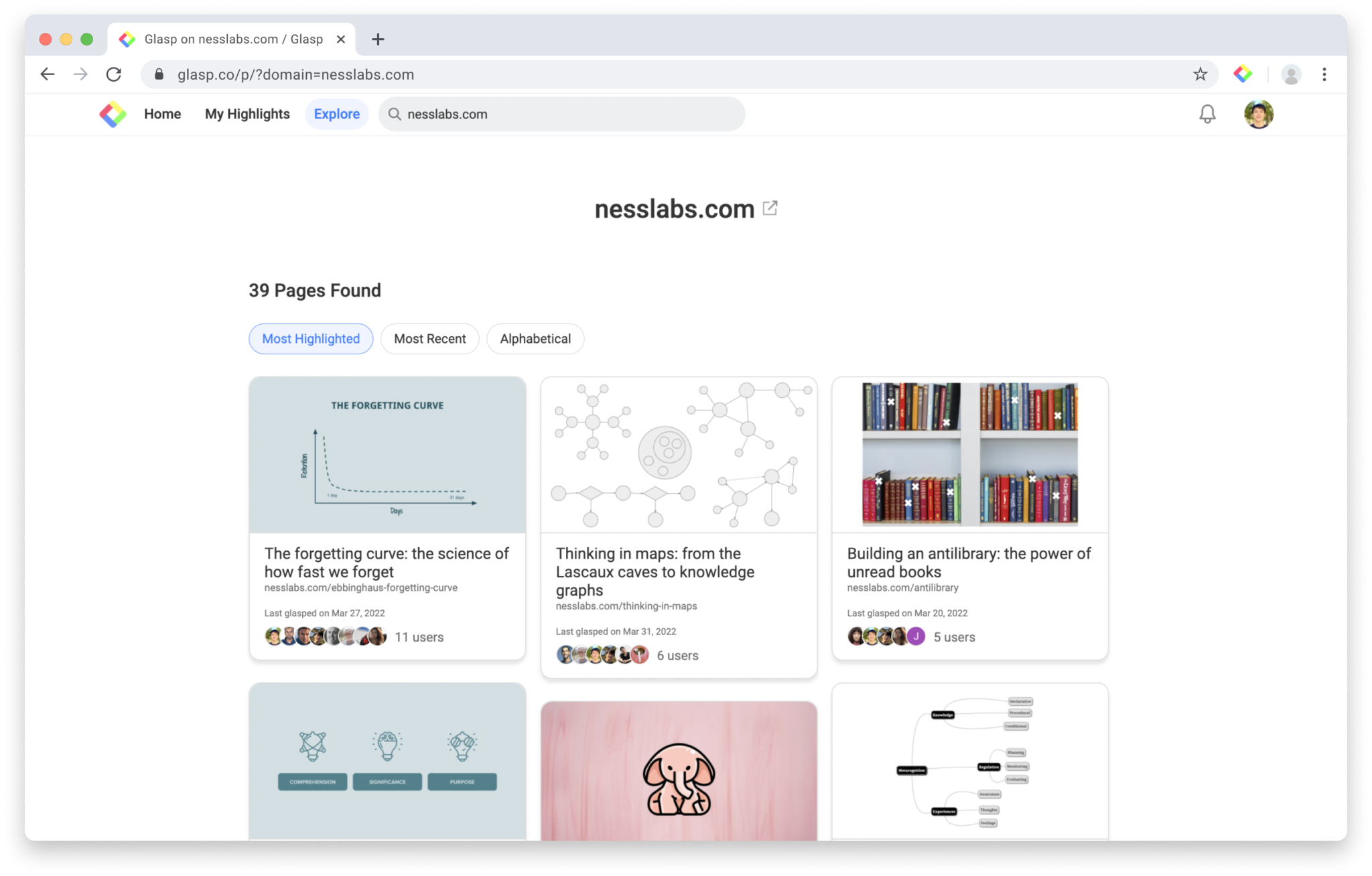
Task: Sort by Most Highlighted
Action: (x=311, y=339)
